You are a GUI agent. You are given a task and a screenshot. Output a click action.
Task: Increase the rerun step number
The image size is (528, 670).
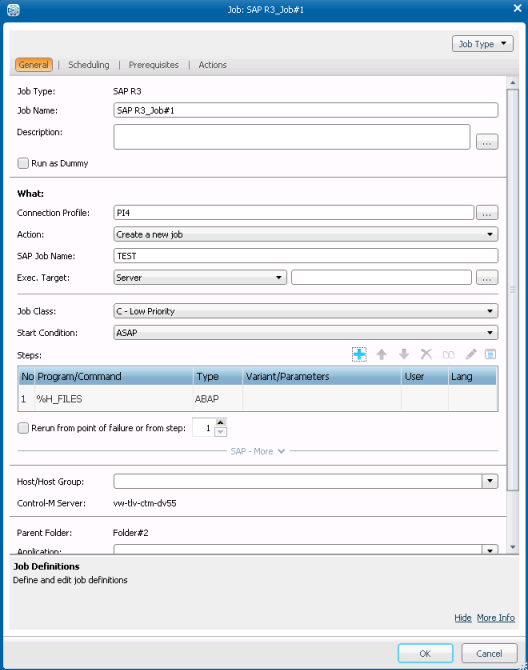pyautogui.click(x=220, y=423)
